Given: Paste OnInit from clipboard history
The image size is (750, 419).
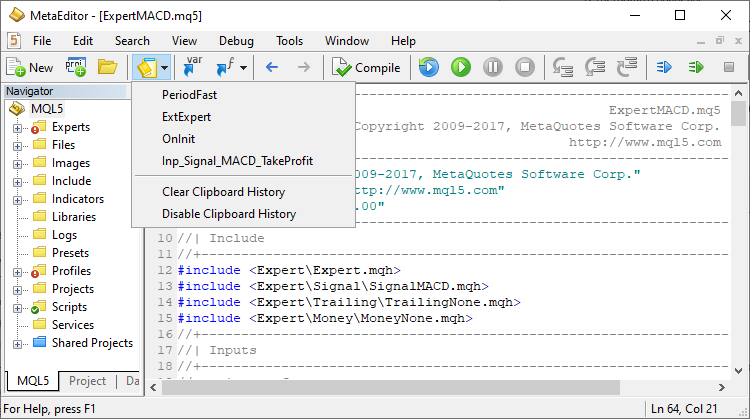Looking at the screenshot, I should [x=243, y=139].
